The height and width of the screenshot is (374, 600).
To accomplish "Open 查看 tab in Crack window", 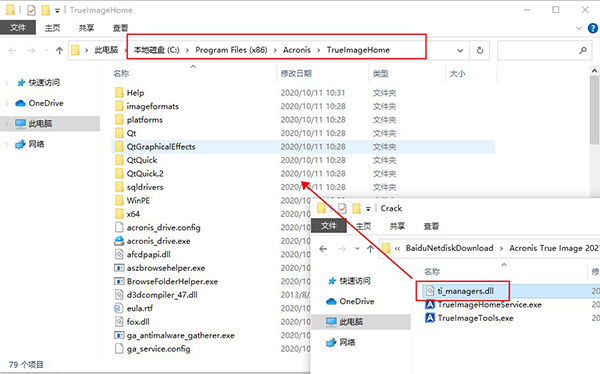I will coord(431,226).
